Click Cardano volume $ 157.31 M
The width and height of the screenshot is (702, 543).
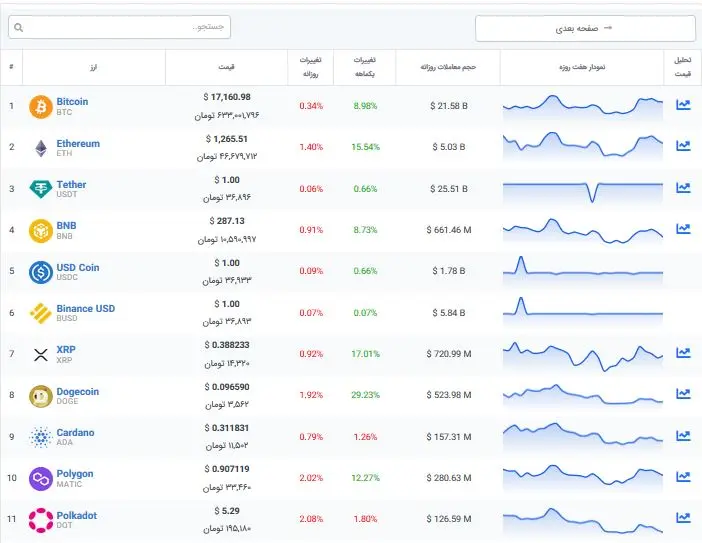click(449, 437)
